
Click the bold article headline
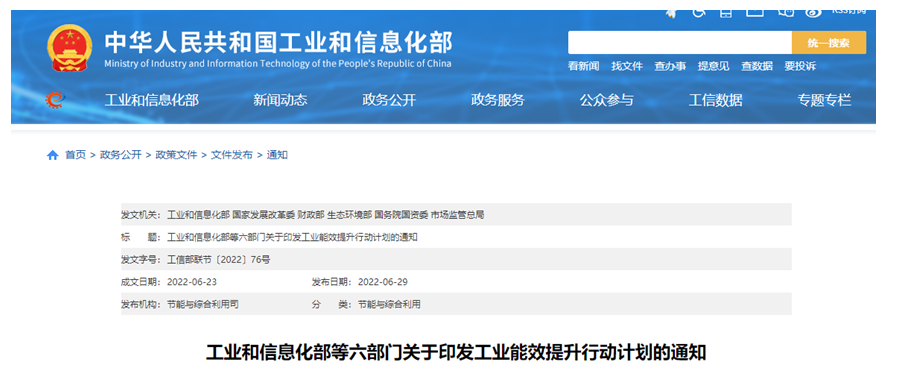tap(456, 352)
